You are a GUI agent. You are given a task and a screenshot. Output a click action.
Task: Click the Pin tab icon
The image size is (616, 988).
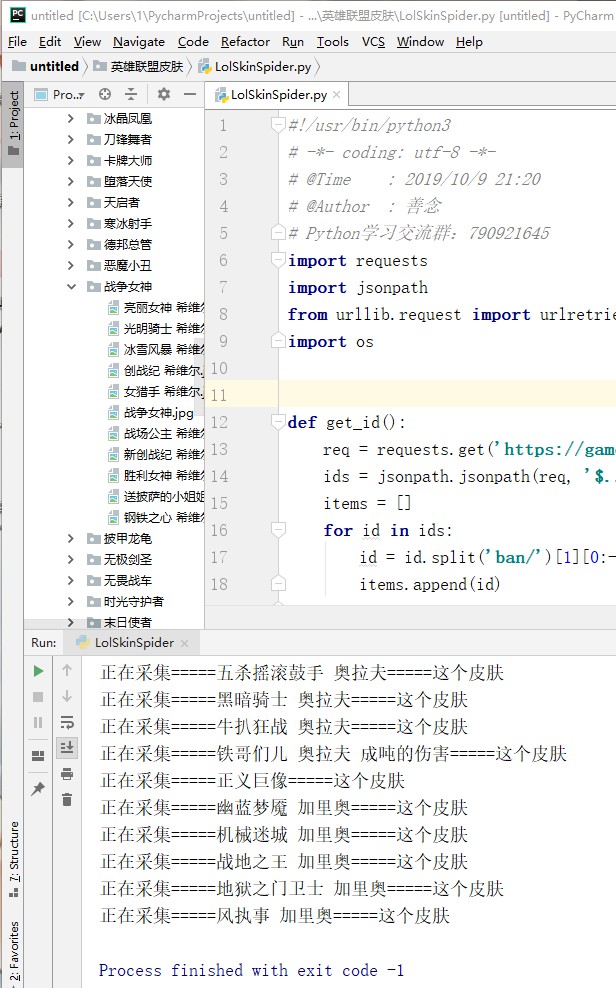click(x=38, y=788)
